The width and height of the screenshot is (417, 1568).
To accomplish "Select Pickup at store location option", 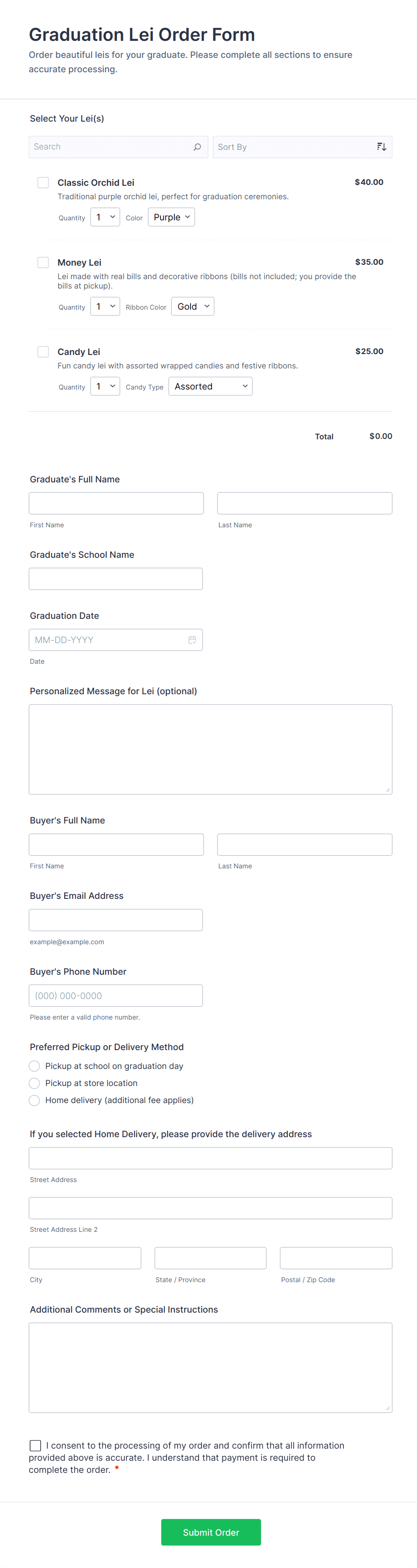I will click(x=35, y=1083).
